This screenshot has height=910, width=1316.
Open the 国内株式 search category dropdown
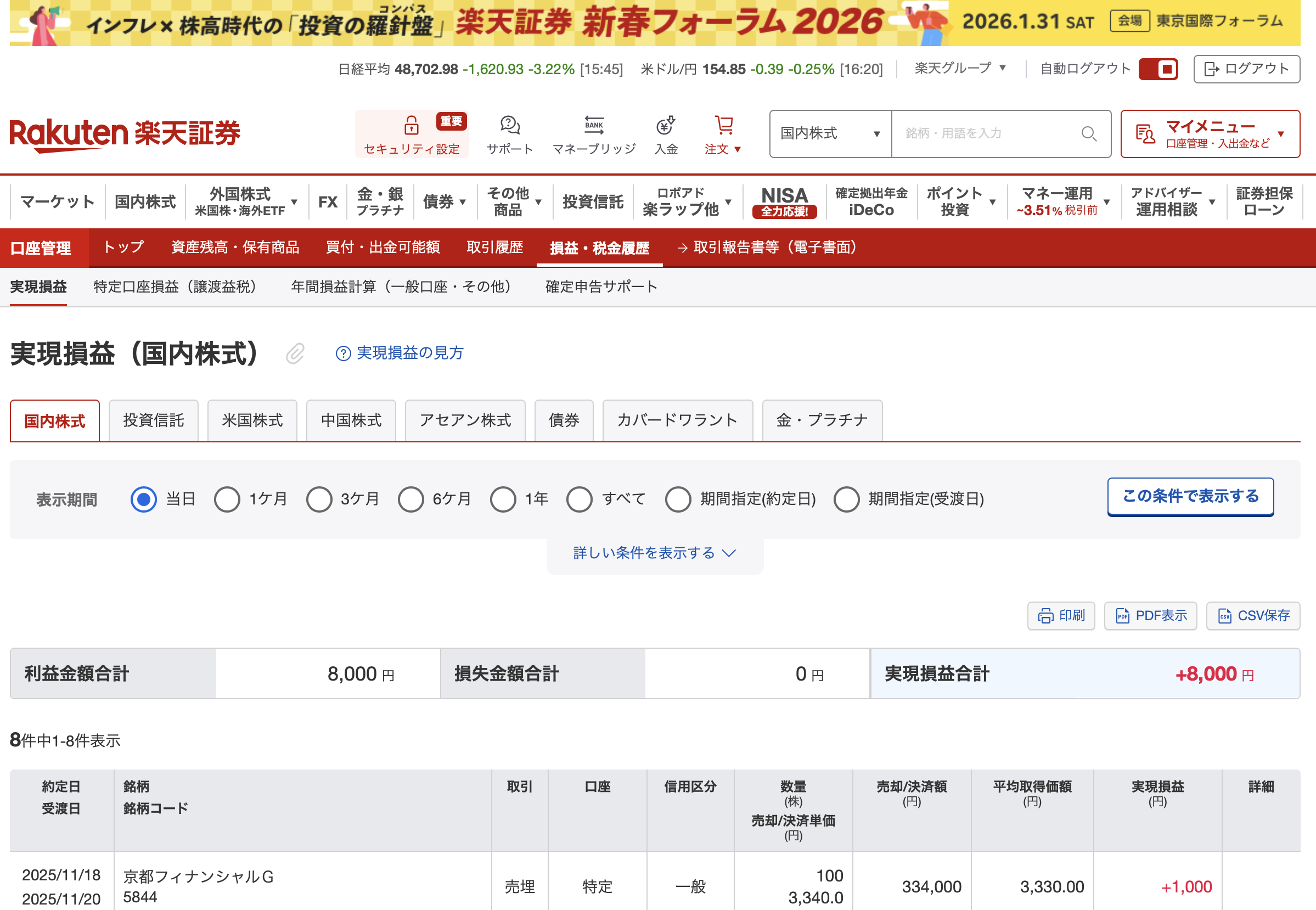pos(830,134)
